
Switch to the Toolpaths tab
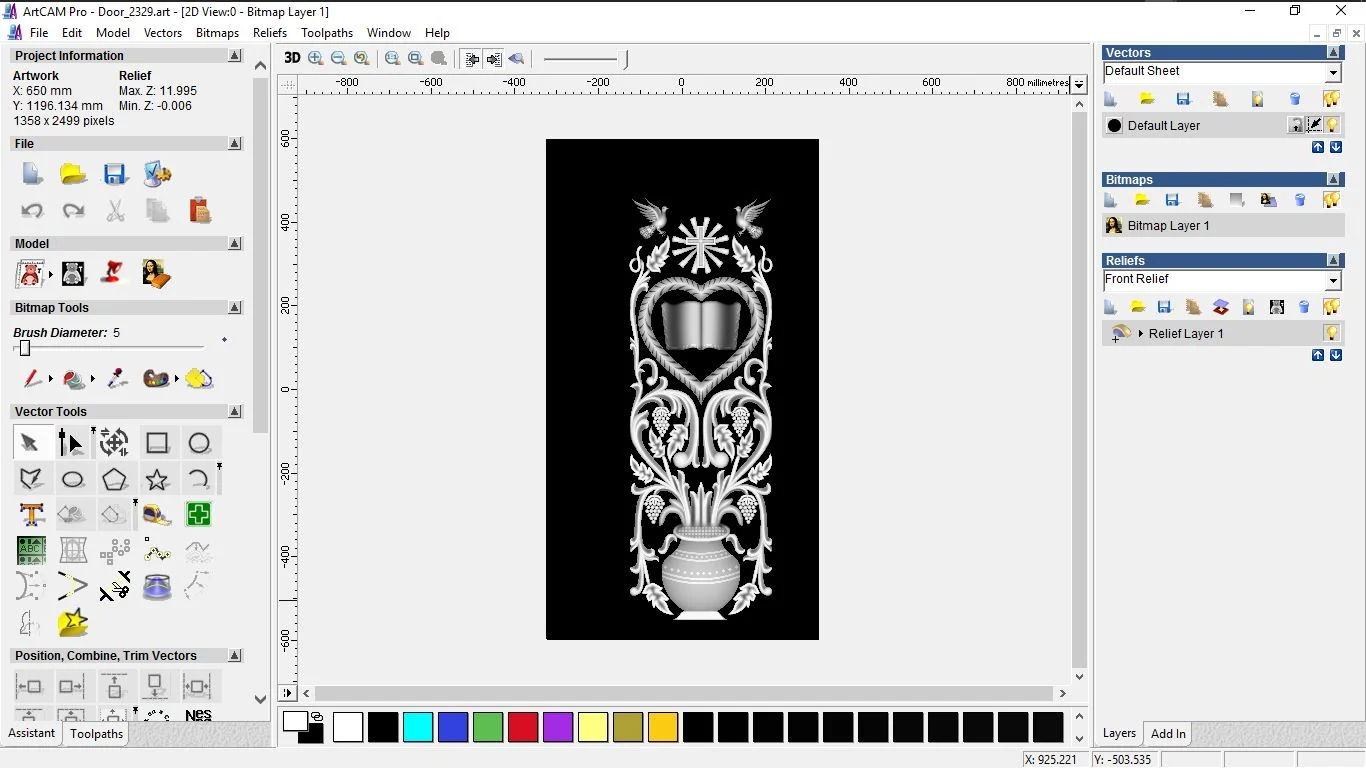point(96,734)
